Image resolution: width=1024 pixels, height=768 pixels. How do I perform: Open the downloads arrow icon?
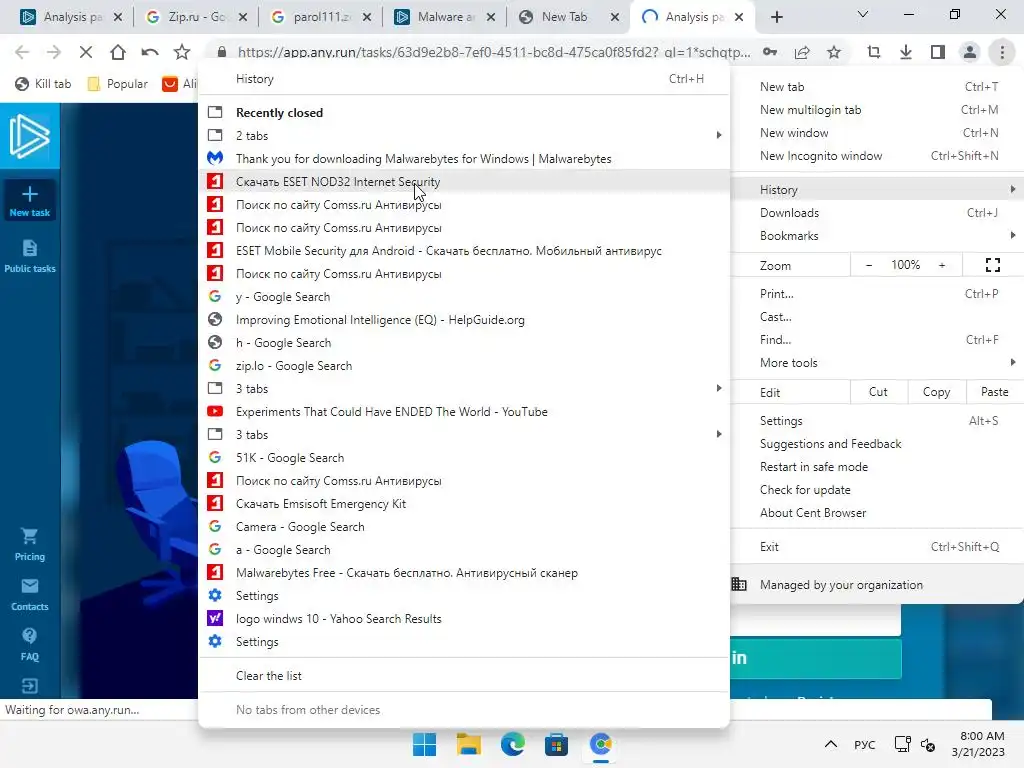[906, 52]
